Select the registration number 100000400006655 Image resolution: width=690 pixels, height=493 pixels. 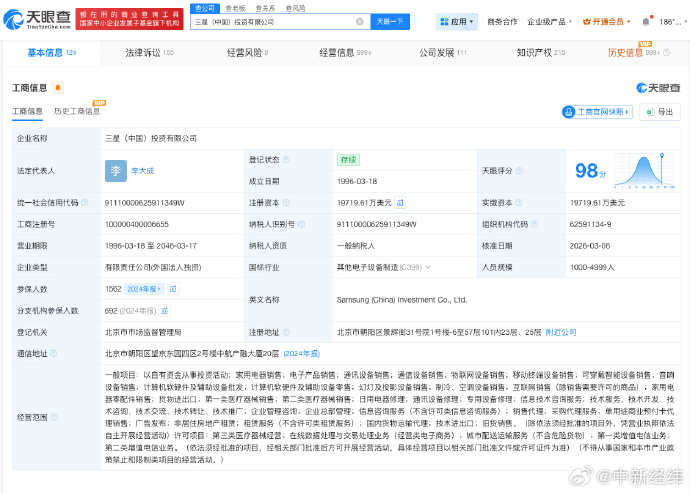pos(137,224)
